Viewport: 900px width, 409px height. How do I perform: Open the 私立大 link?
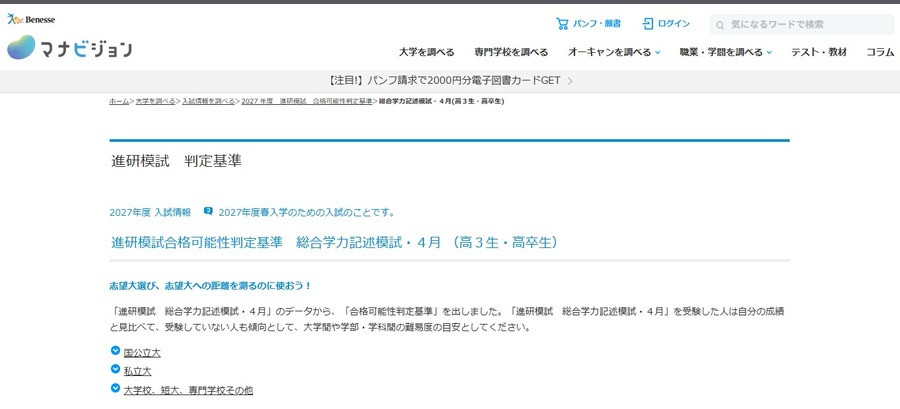pos(138,372)
